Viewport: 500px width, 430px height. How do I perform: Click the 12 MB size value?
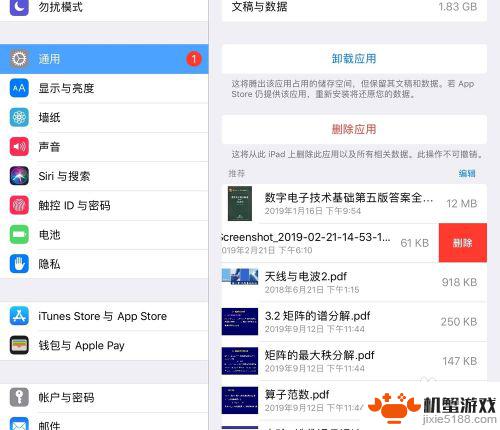(462, 203)
